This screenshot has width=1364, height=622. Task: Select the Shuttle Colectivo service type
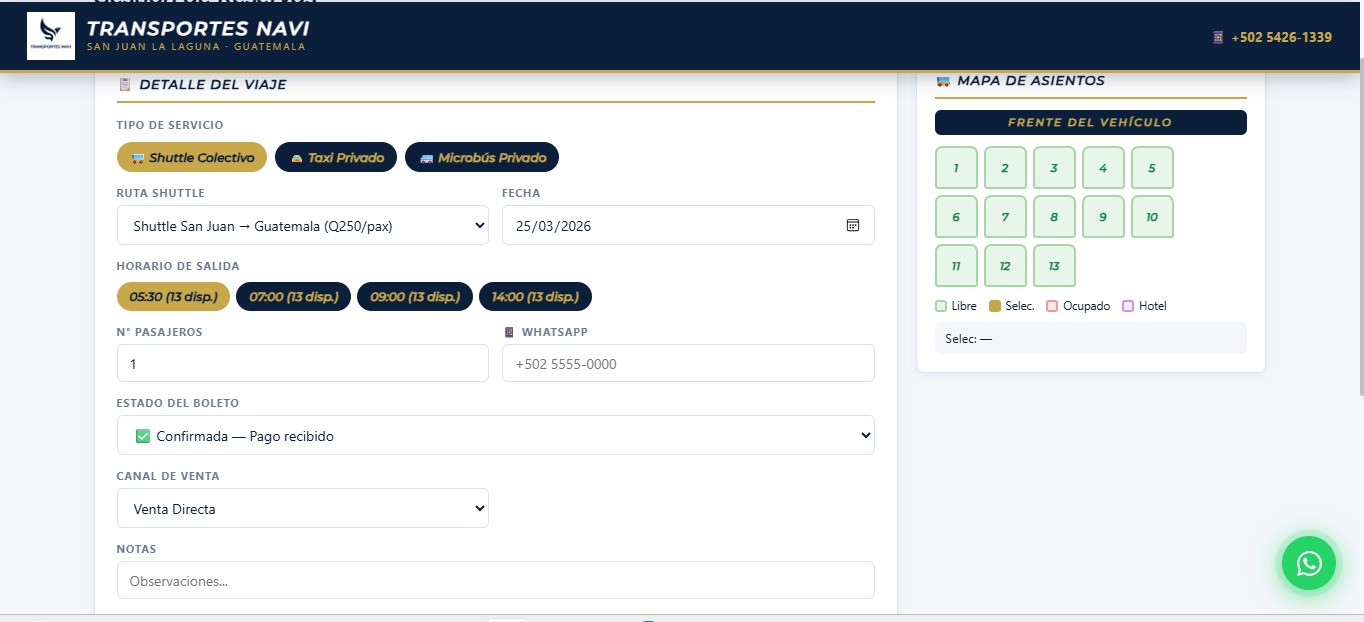(192, 157)
